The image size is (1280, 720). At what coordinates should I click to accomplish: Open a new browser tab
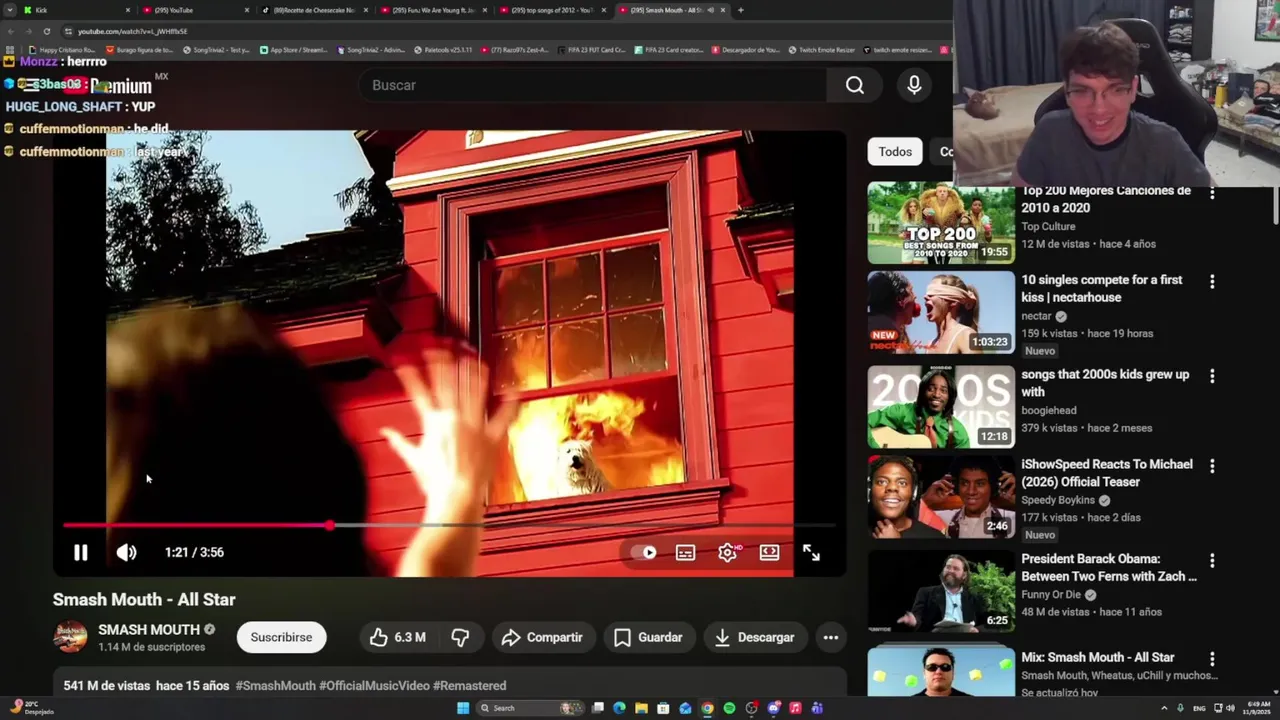[740, 10]
